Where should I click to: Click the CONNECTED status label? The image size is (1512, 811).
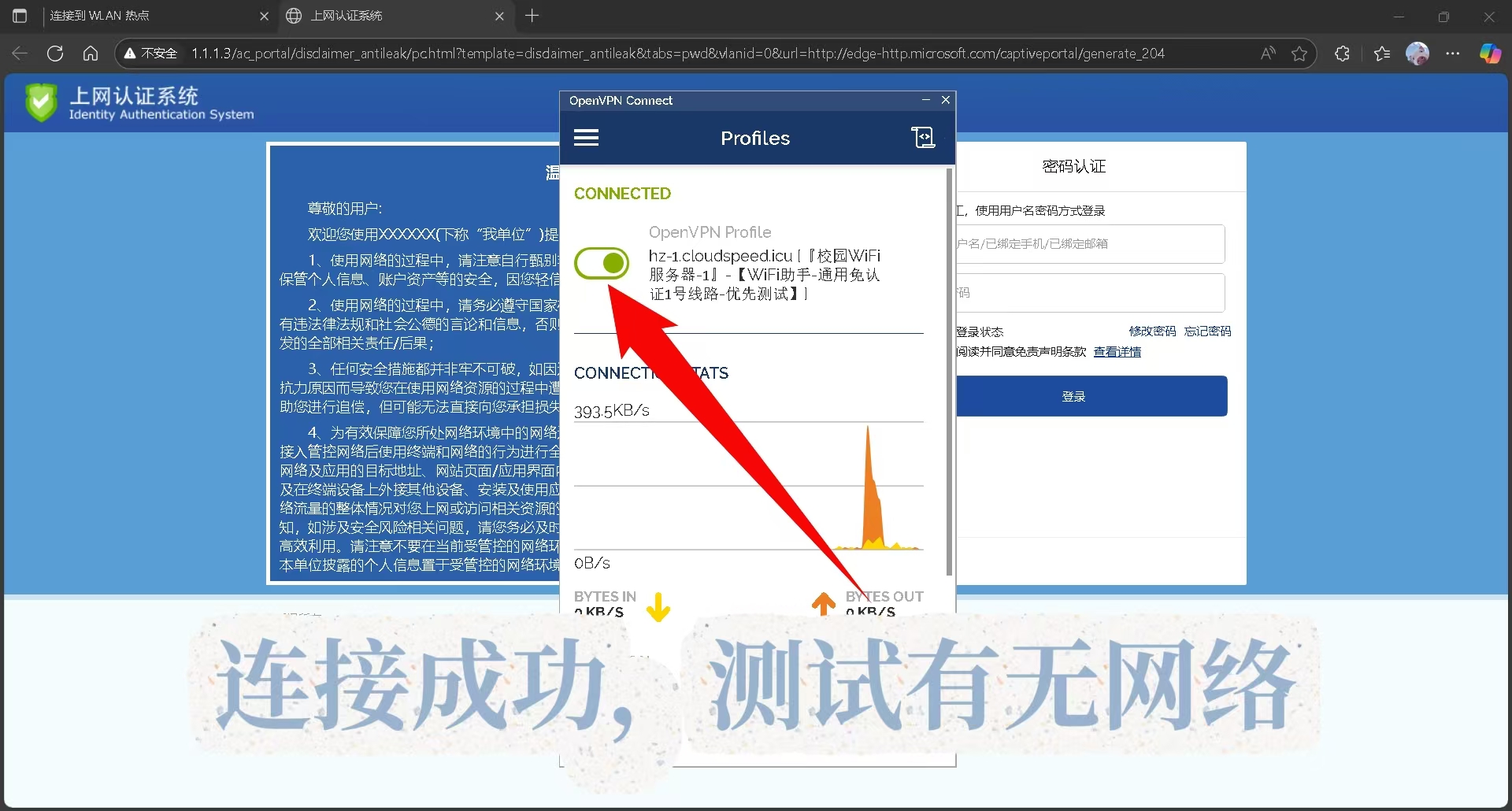(x=622, y=194)
